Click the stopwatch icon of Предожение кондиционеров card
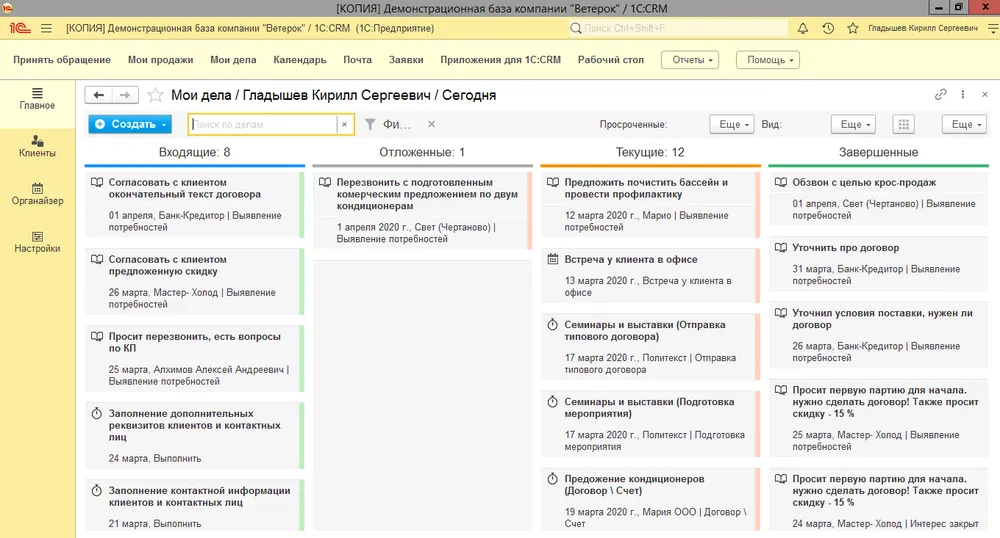The height and width of the screenshot is (538, 1000). 553,479
